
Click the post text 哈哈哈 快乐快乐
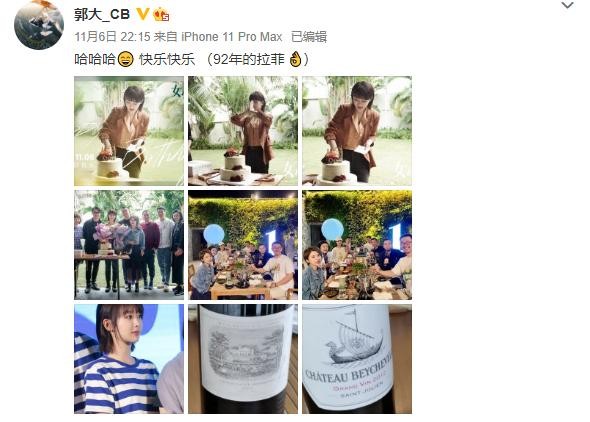click(134, 59)
